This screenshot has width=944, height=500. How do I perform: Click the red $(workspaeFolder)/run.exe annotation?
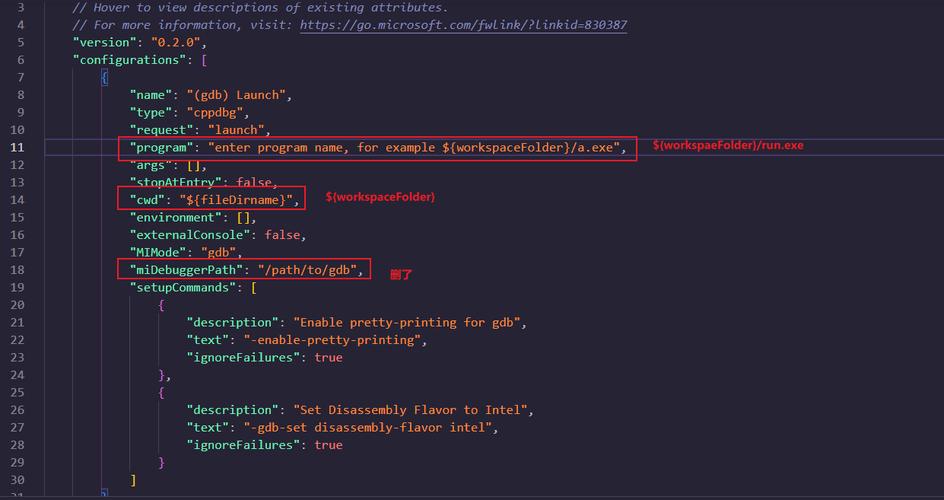[x=728, y=146]
